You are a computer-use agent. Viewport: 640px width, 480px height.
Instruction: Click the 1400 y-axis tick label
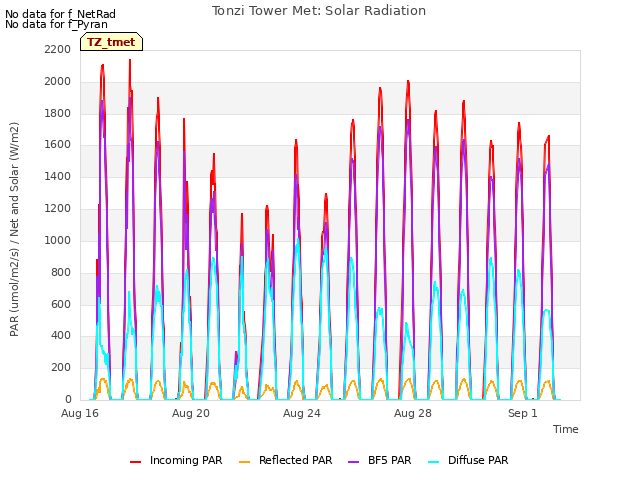pyautogui.click(x=58, y=177)
